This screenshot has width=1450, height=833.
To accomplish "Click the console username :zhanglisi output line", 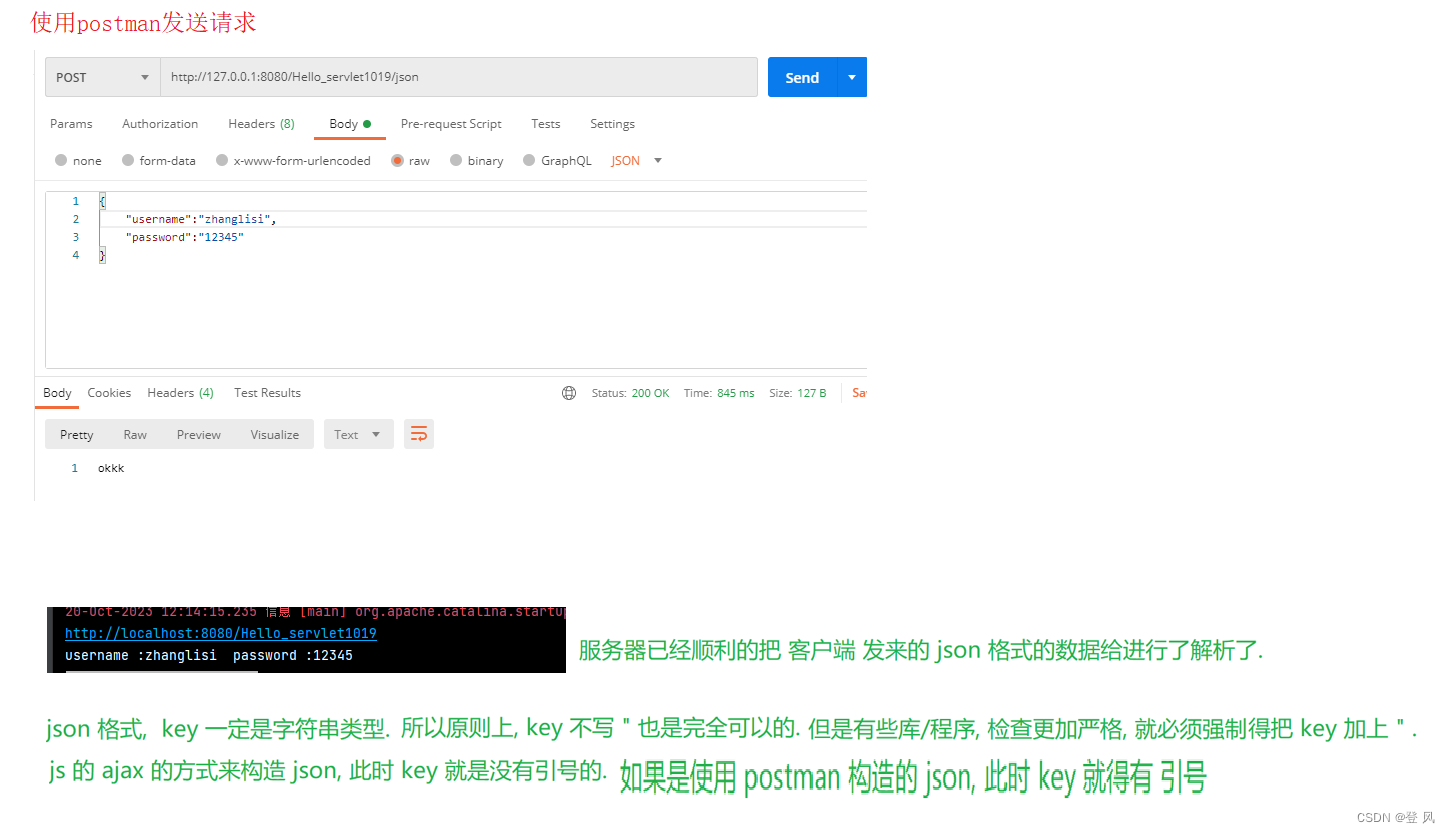I will [209, 656].
